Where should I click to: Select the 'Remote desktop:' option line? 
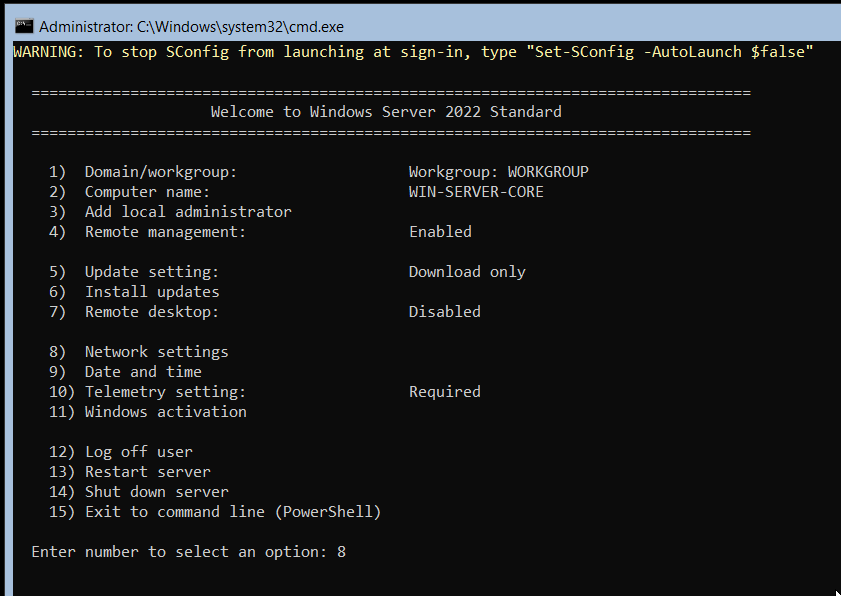pyautogui.click(x=134, y=312)
